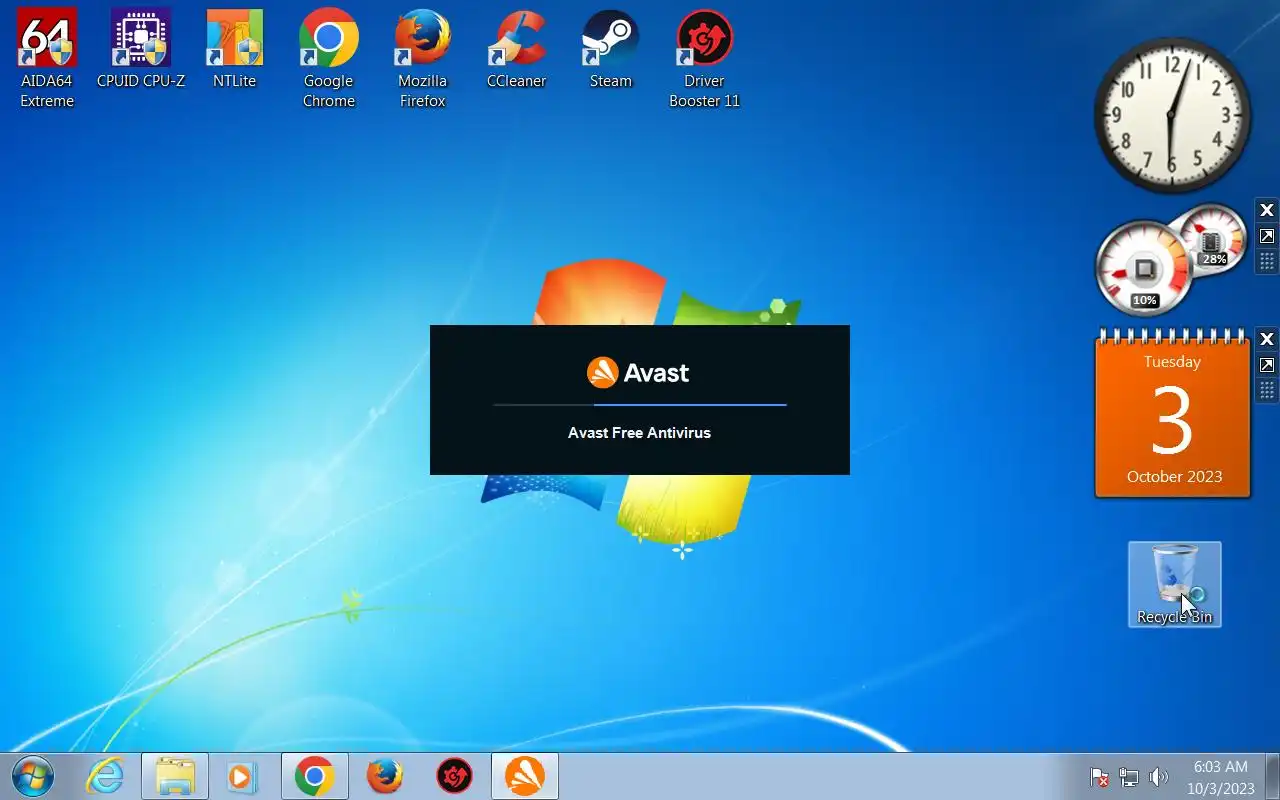
Task: Click the calendar gadget showing Tuesday 3
Action: click(x=1173, y=414)
